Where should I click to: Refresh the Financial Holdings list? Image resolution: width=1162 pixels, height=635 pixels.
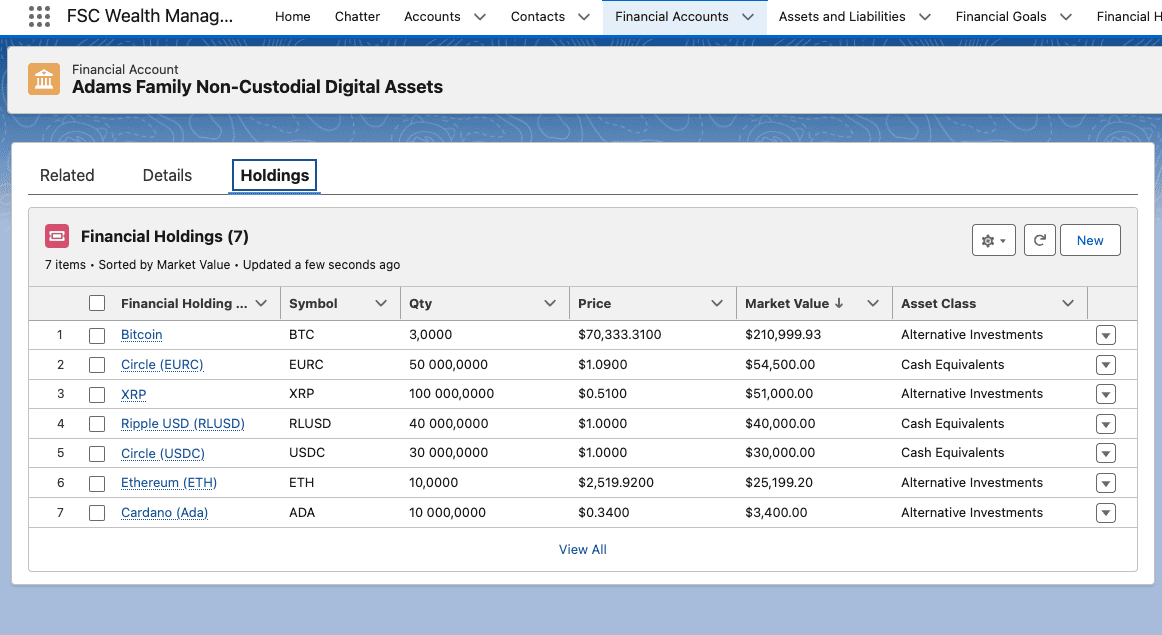pyautogui.click(x=1040, y=240)
